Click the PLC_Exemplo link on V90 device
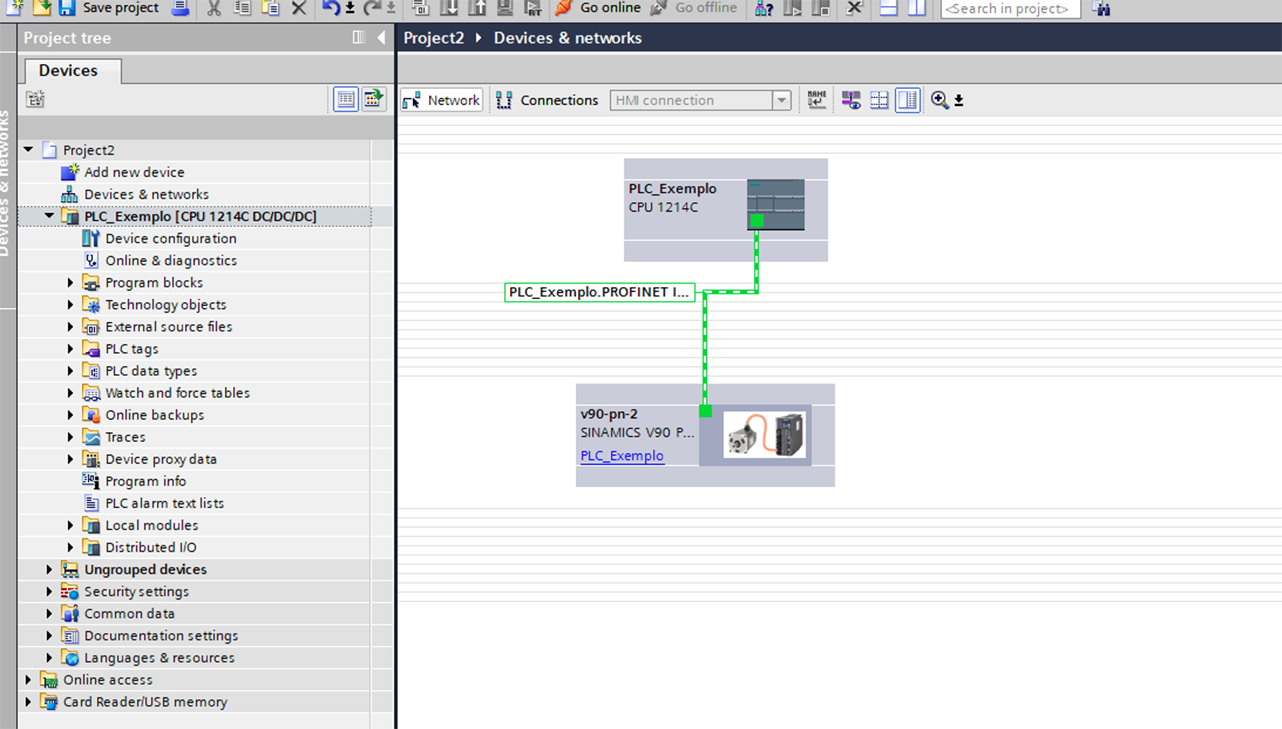 point(622,456)
